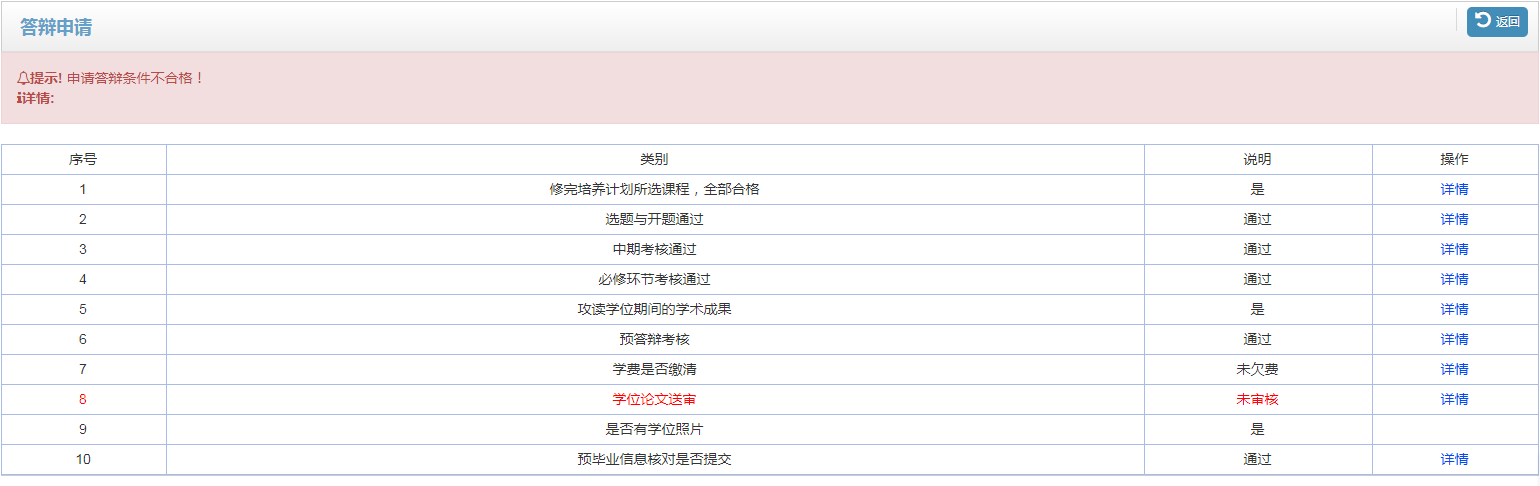This screenshot has width=1540, height=486.
Task: Select the red 学位论文送审 category text
Action: (654, 399)
